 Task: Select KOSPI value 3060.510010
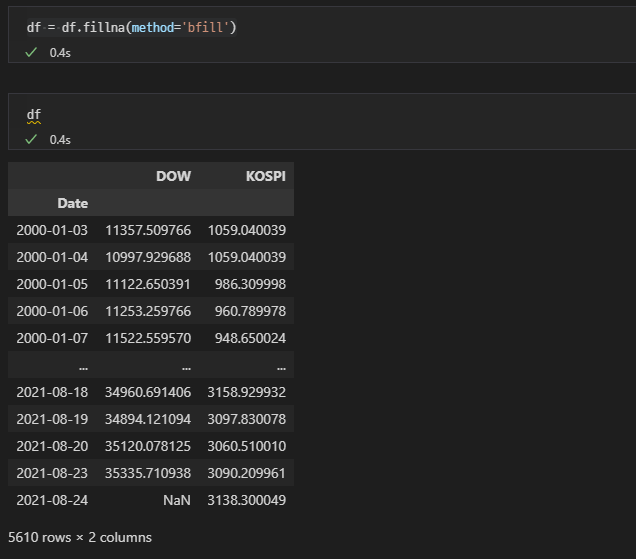[x=247, y=446]
